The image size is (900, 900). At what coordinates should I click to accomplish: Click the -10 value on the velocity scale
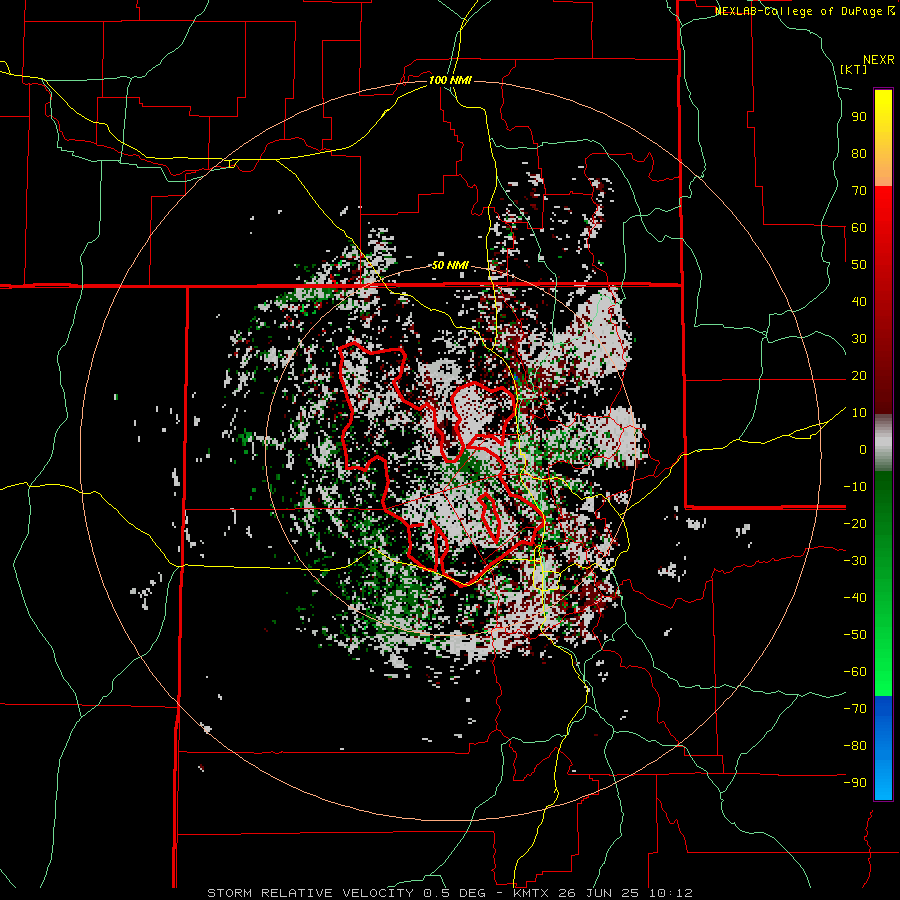tap(855, 487)
